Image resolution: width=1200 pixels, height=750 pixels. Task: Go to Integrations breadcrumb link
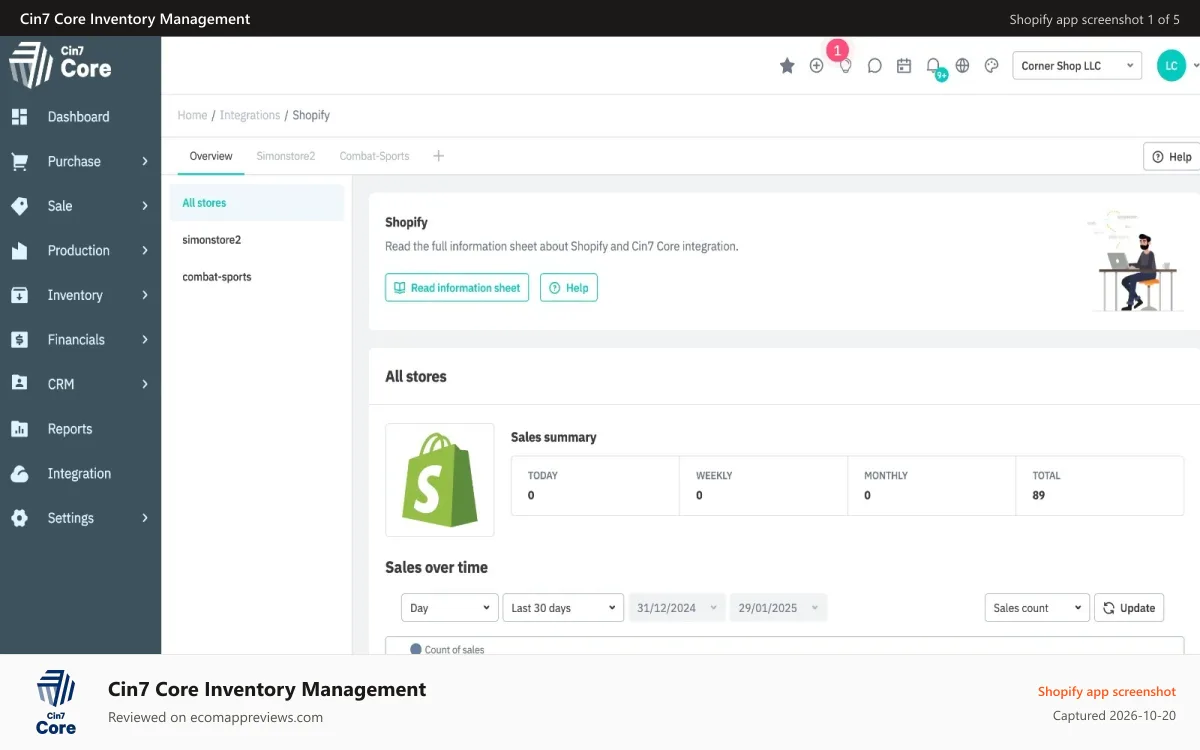pyautogui.click(x=250, y=115)
